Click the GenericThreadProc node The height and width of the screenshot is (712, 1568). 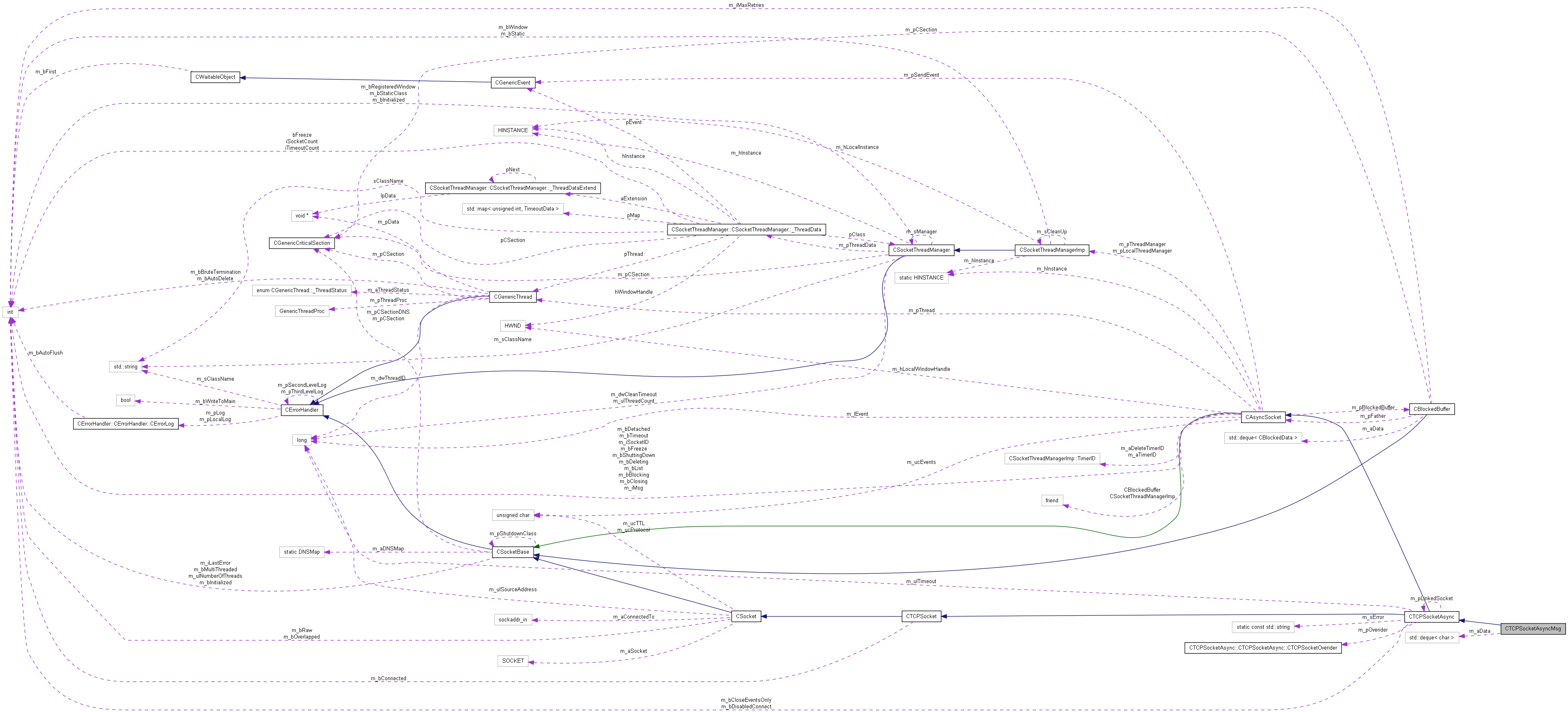tap(301, 311)
